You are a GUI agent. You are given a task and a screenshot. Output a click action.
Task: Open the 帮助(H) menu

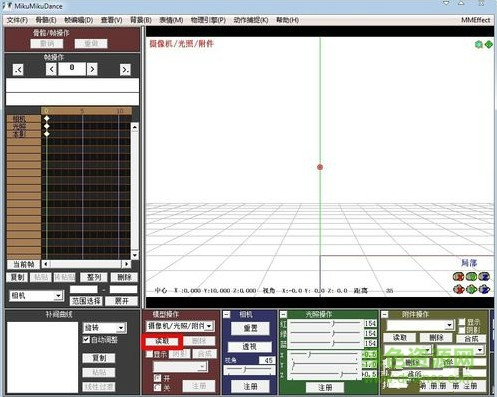tap(287, 20)
